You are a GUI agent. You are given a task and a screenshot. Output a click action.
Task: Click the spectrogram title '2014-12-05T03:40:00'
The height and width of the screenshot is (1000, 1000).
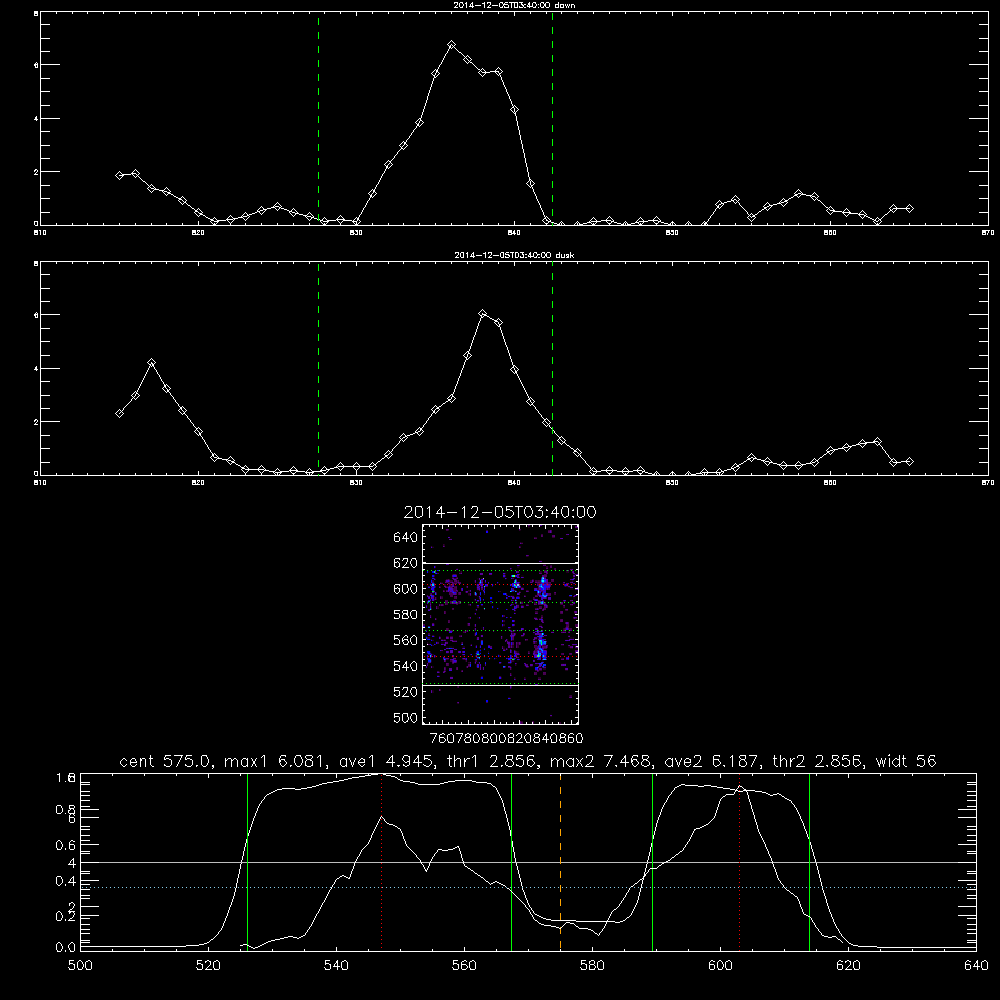click(x=500, y=512)
